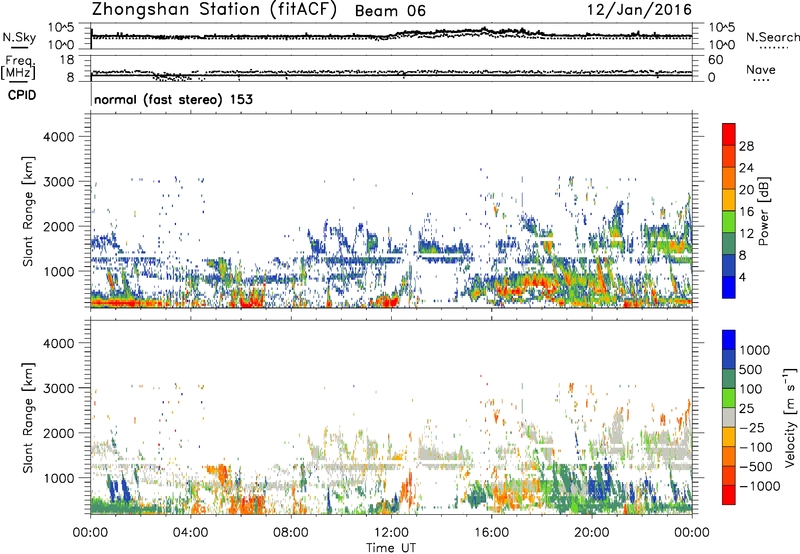Click the '20' power colorbar label

[x=746, y=190]
